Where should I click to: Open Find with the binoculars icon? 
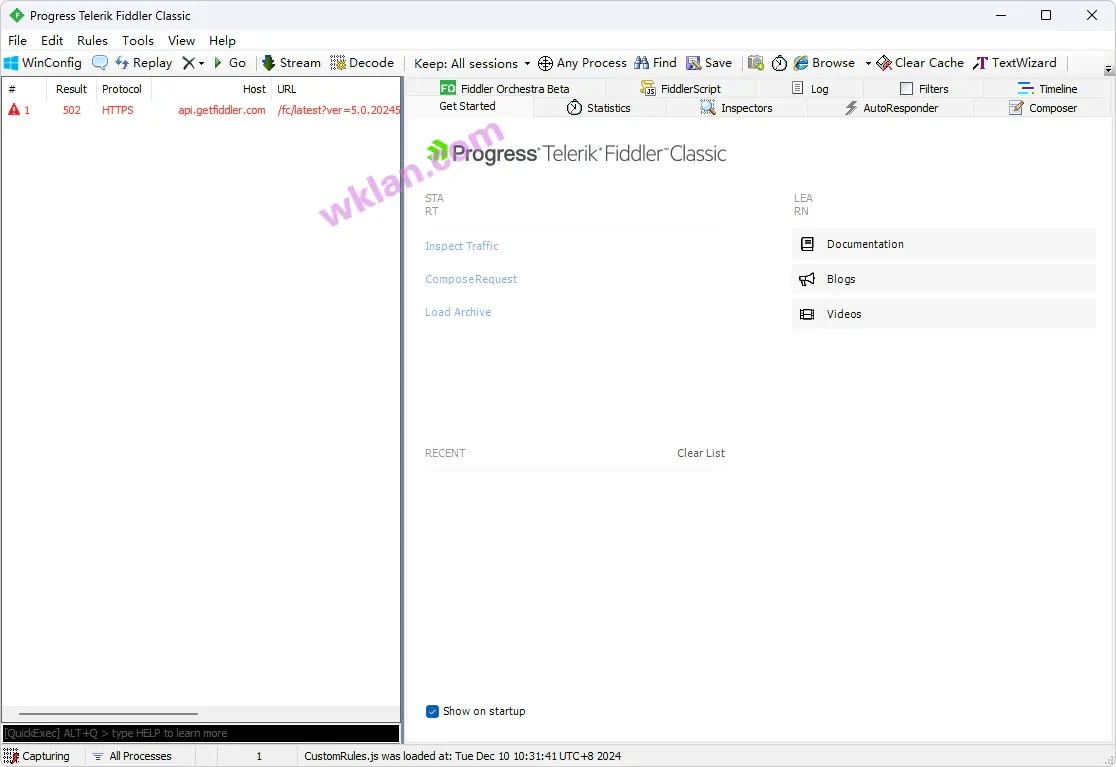click(655, 63)
